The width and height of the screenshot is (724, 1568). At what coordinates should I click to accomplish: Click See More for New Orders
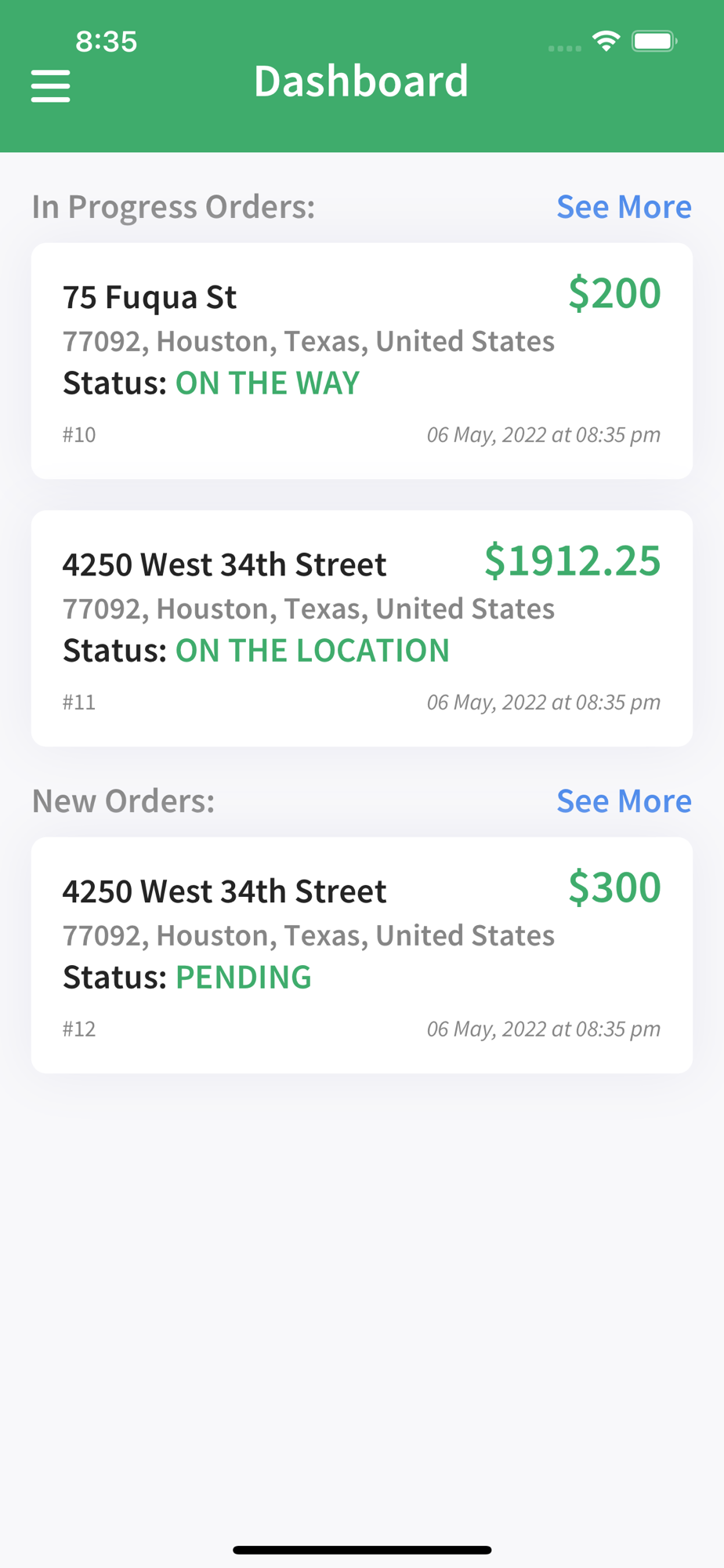pos(624,801)
